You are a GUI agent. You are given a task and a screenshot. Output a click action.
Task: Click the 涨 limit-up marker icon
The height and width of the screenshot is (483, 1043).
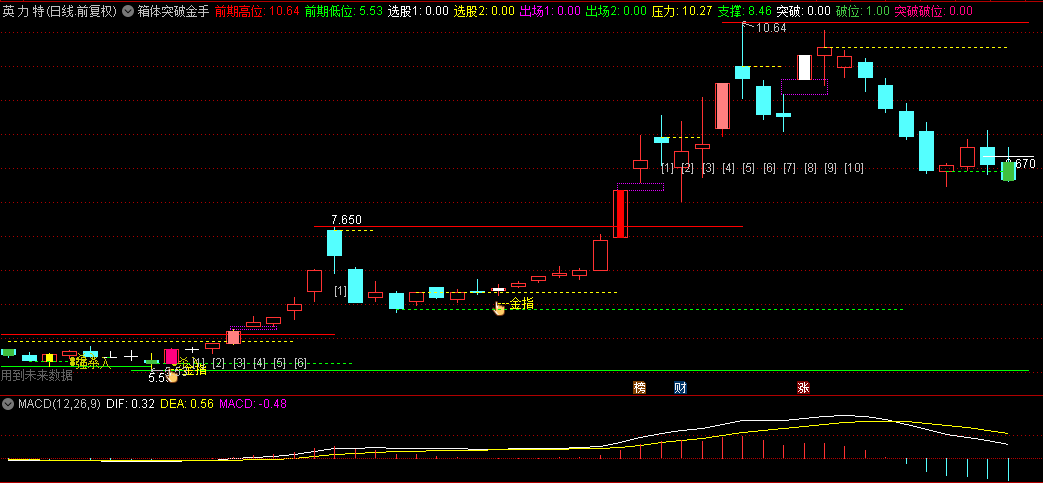coord(804,388)
